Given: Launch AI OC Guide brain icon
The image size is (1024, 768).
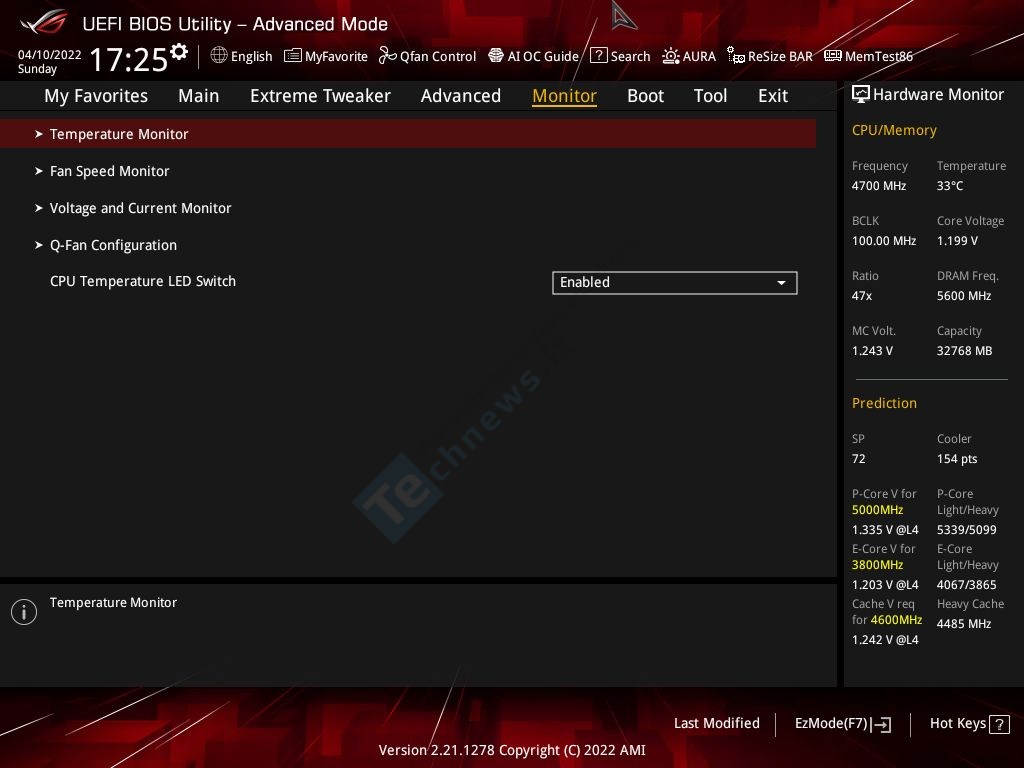Looking at the screenshot, I should pyautogui.click(x=496, y=56).
